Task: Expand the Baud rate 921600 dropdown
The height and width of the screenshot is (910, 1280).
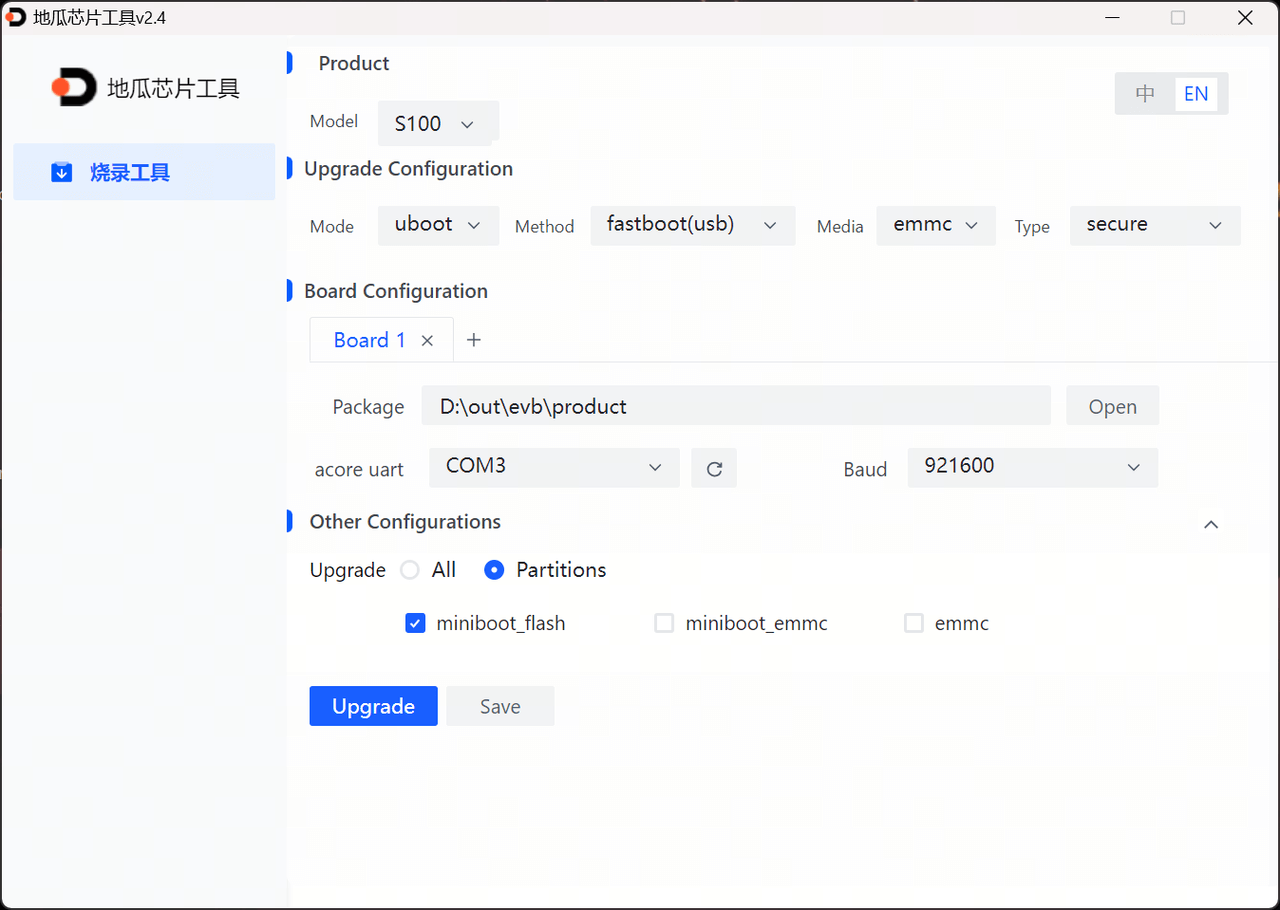Action: pos(1032,467)
